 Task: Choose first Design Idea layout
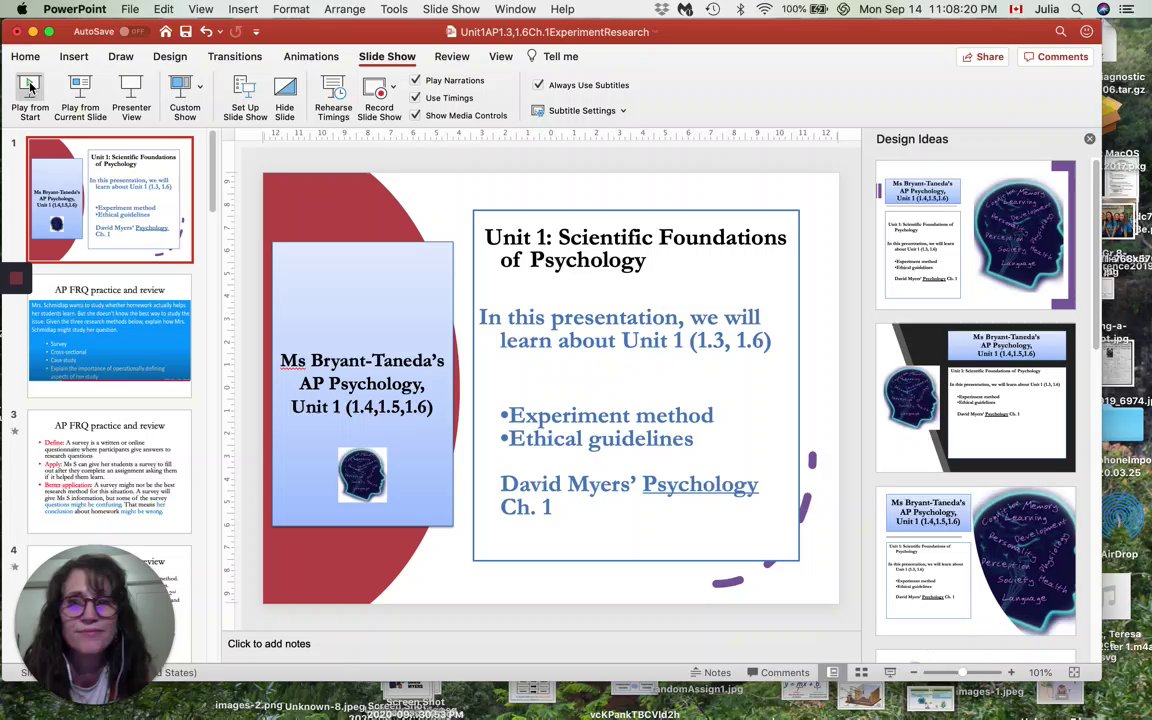pos(975,235)
